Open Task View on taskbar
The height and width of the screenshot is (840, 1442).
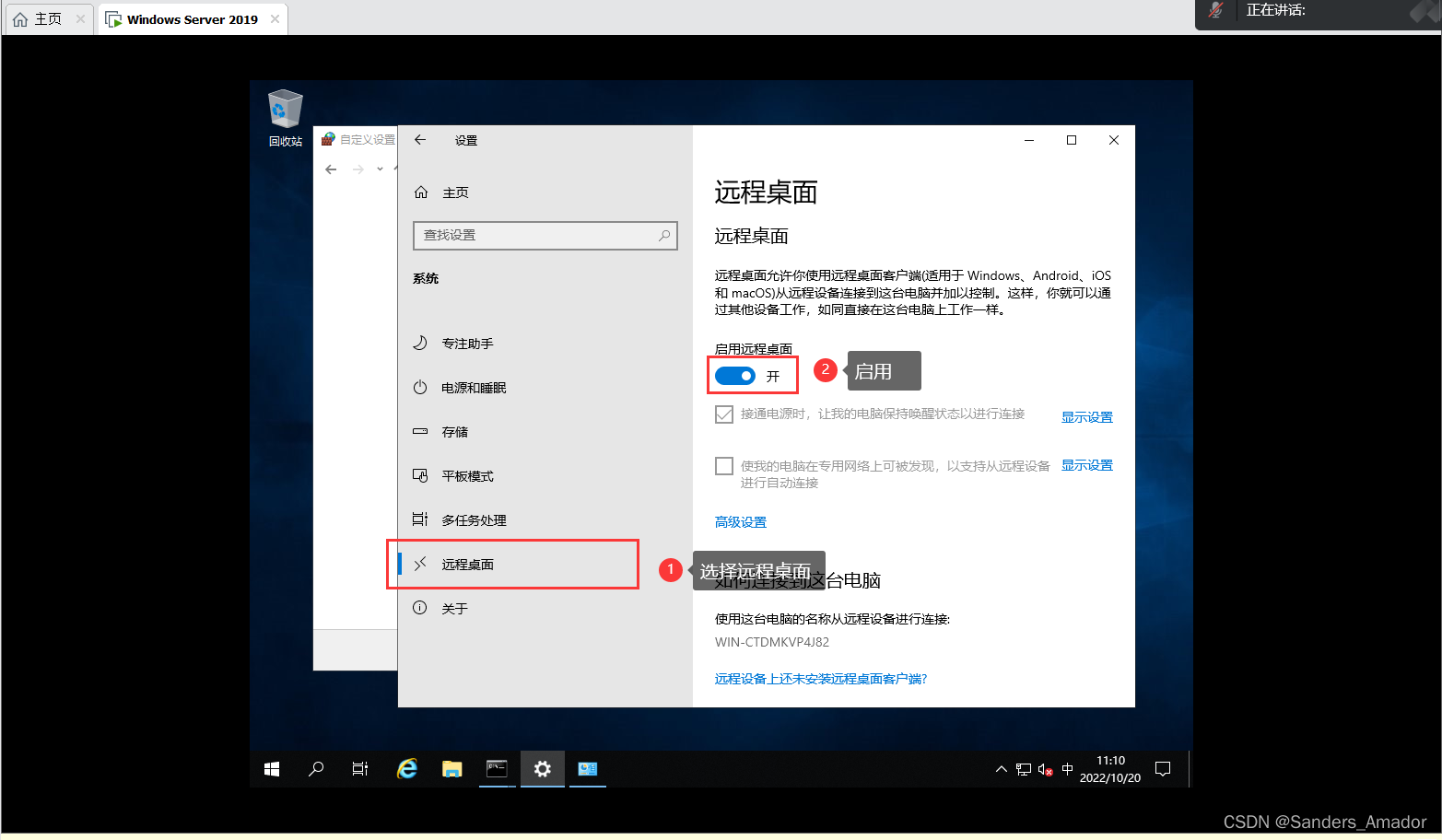360,769
